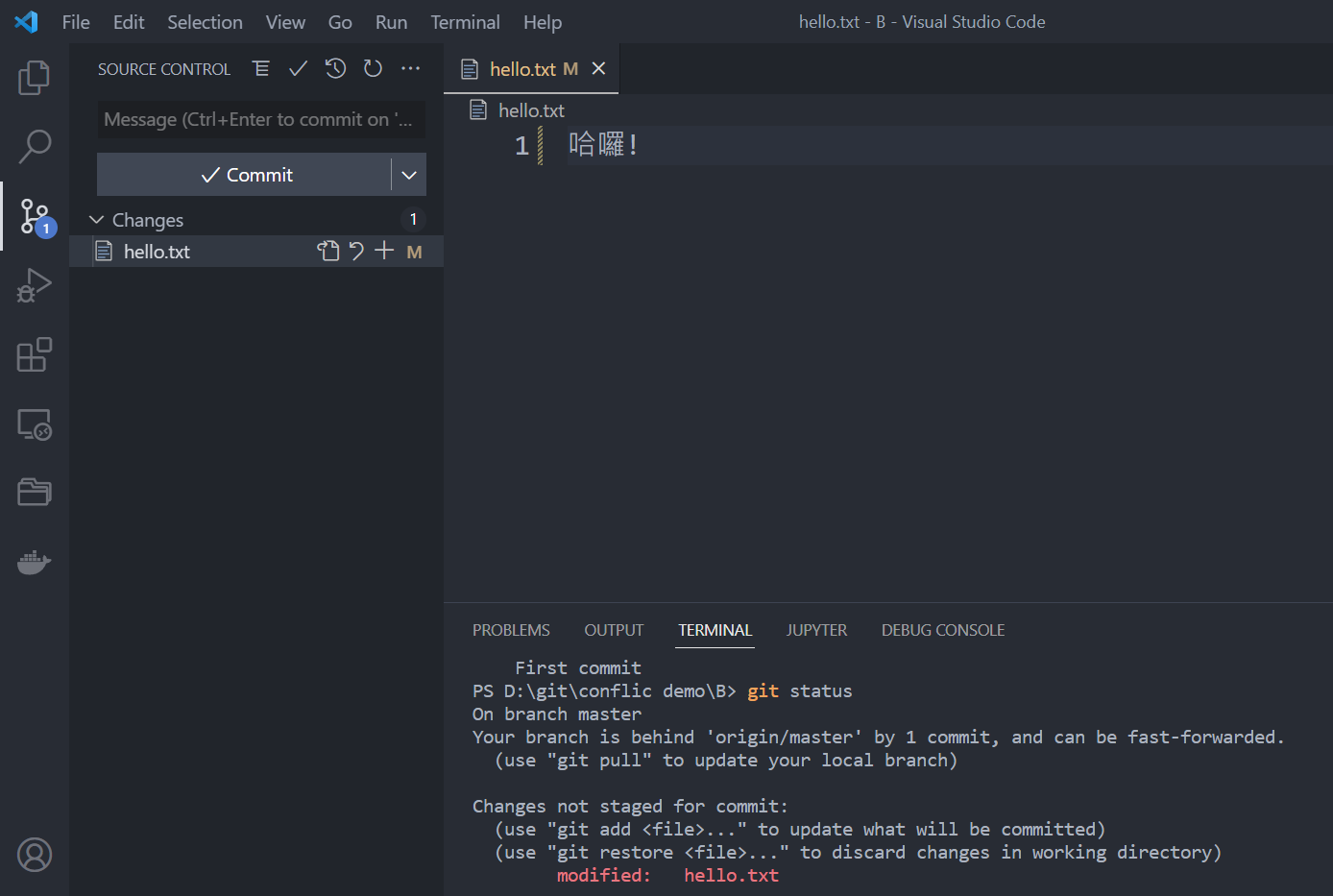The image size is (1333, 896).
Task: Click the hello.txt breadcrumb
Action: (531, 110)
